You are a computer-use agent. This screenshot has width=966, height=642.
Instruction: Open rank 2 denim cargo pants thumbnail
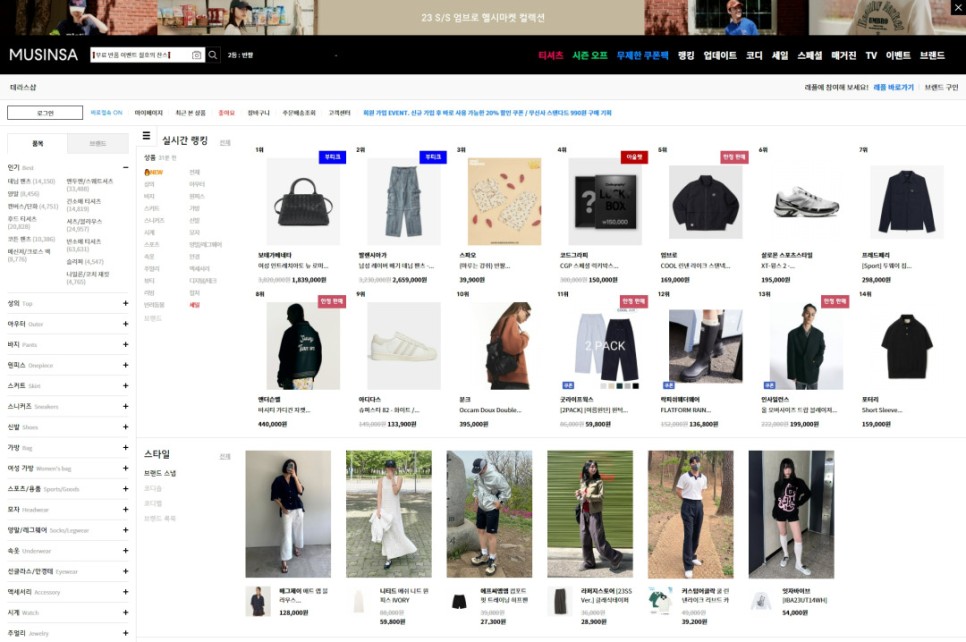coord(404,201)
